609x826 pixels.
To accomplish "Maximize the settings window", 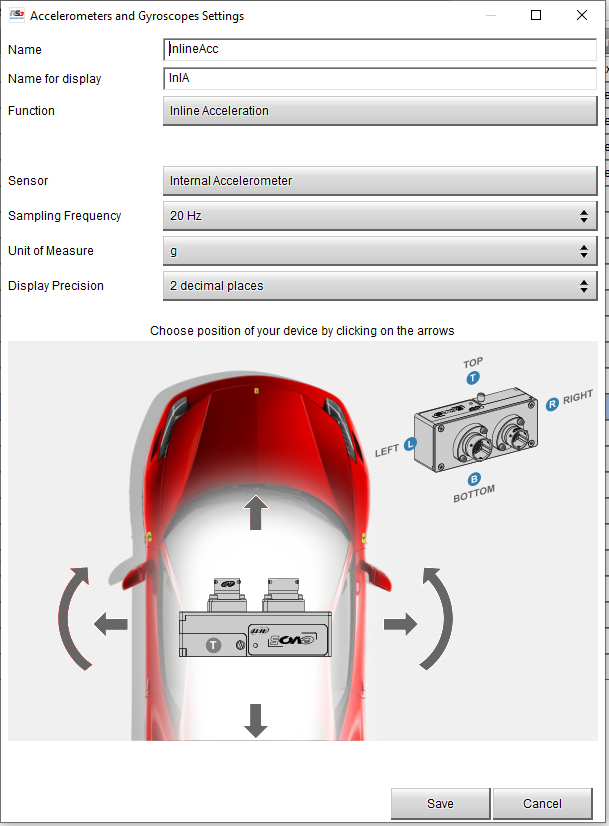I will click(x=536, y=16).
